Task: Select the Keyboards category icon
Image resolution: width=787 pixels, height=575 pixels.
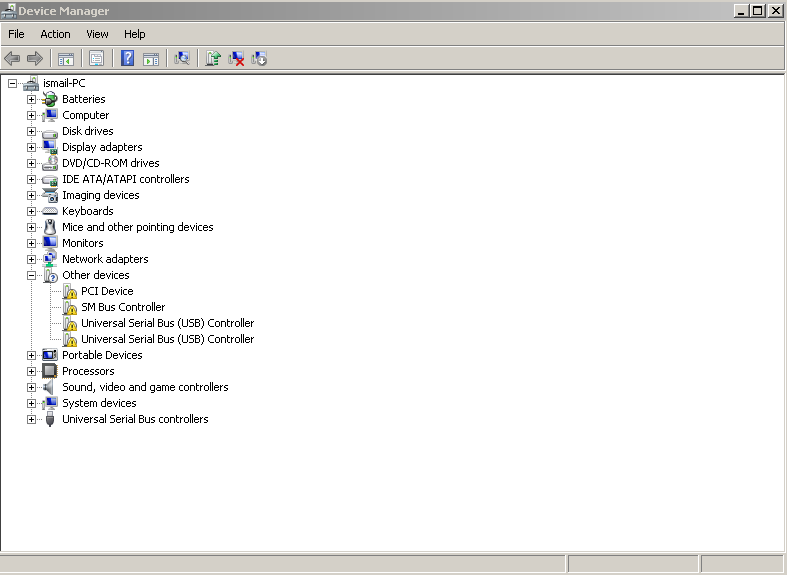Action: click(x=50, y=211)
